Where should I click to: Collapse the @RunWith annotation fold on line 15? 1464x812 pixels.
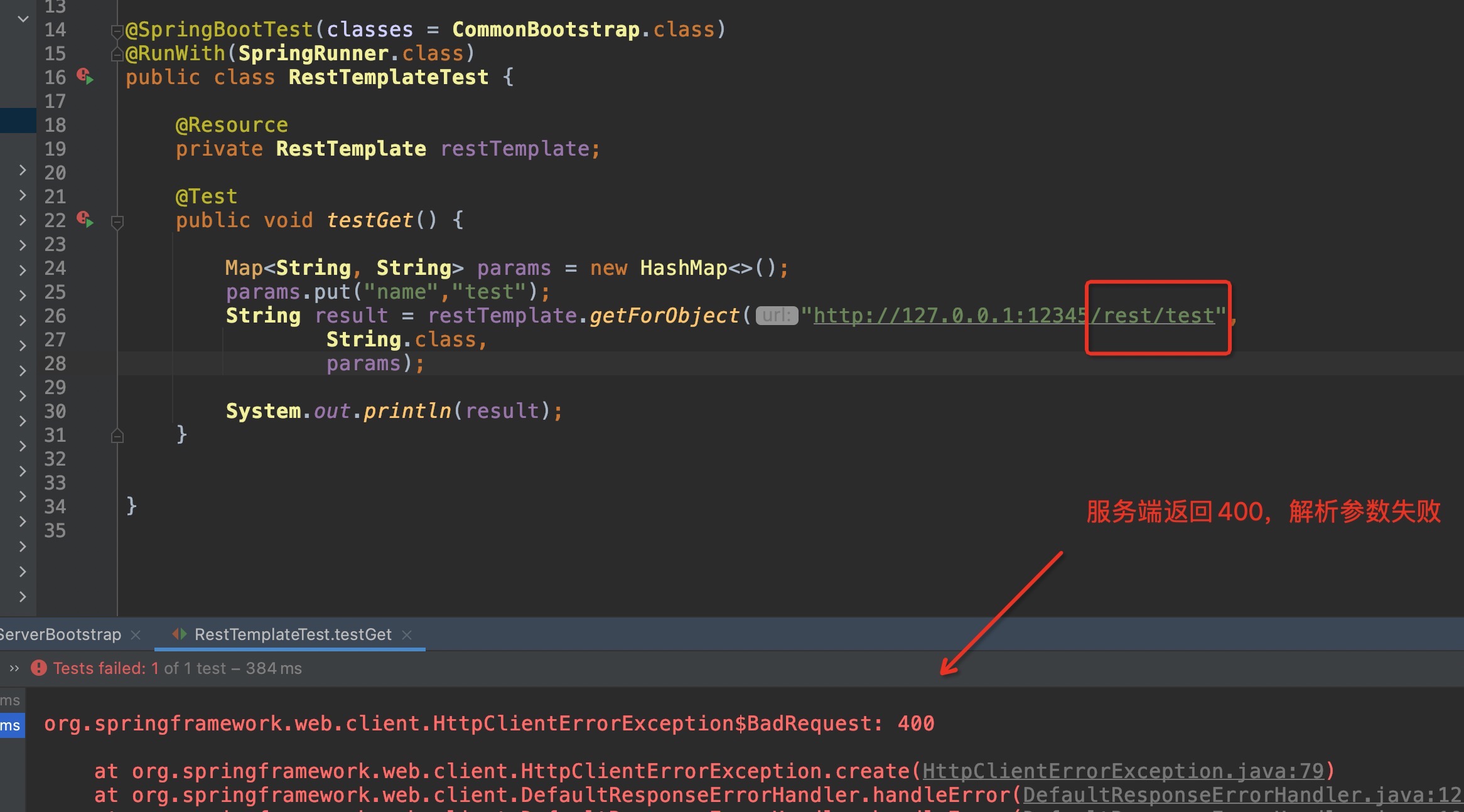117,53
